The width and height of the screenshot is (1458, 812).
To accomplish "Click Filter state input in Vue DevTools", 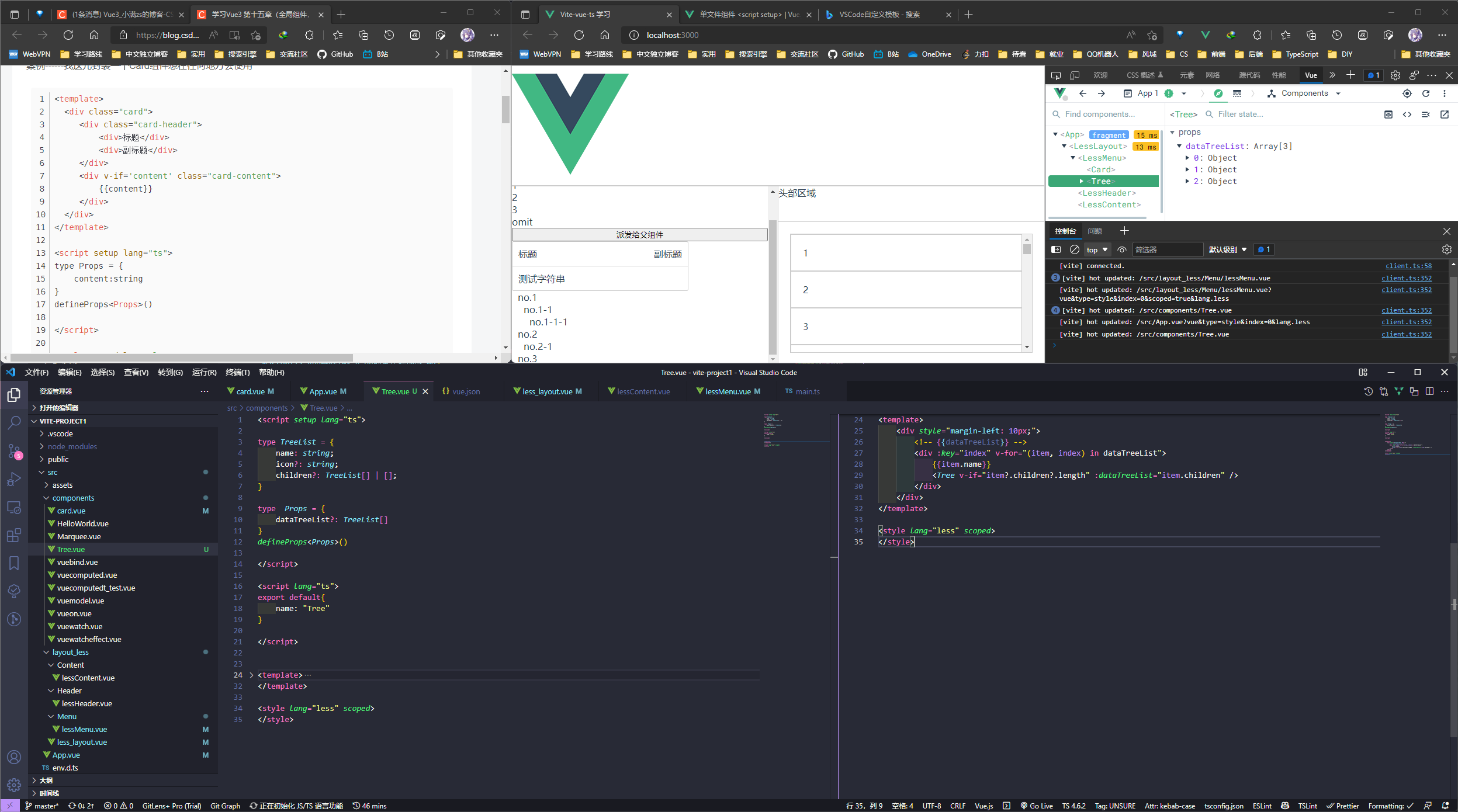I will pyautogui.click(x=1291, y=114).
